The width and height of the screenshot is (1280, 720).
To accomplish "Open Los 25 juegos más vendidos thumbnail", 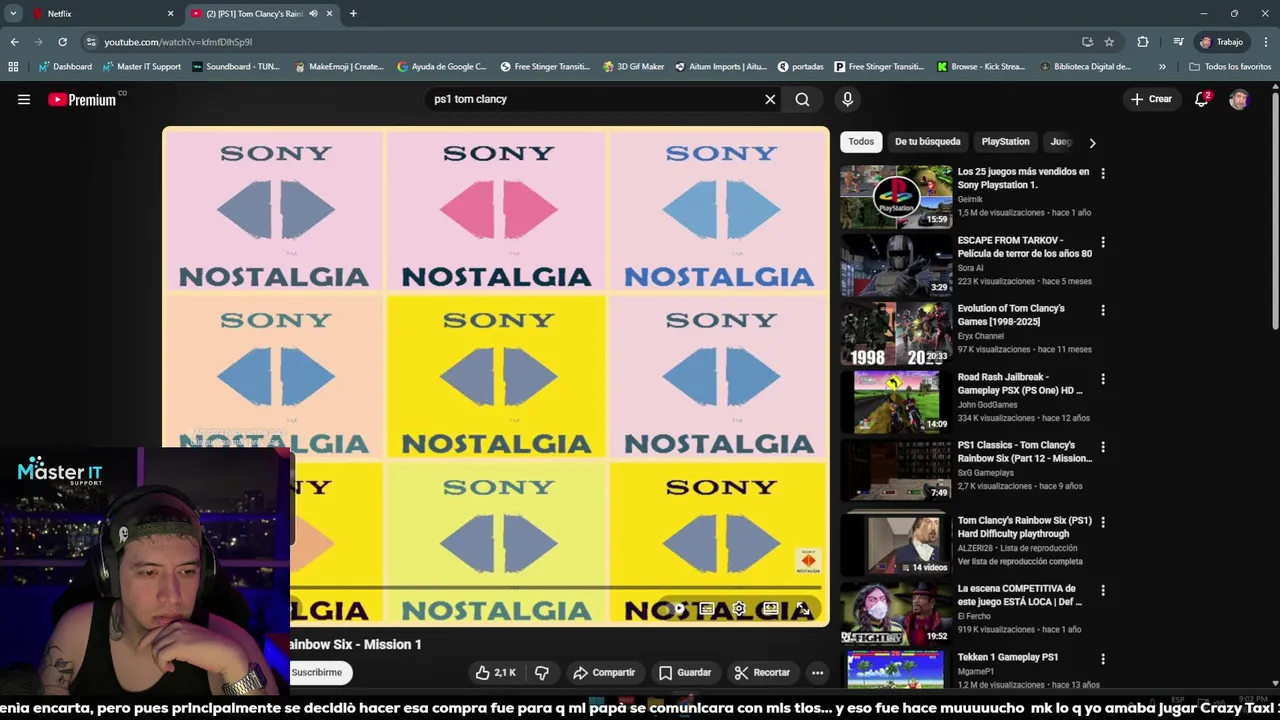I will [x=896, y=197].
